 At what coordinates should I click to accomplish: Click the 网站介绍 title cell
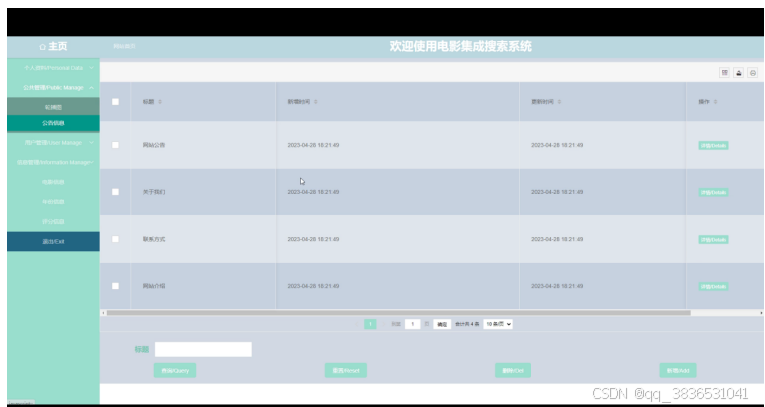point(154,286)
